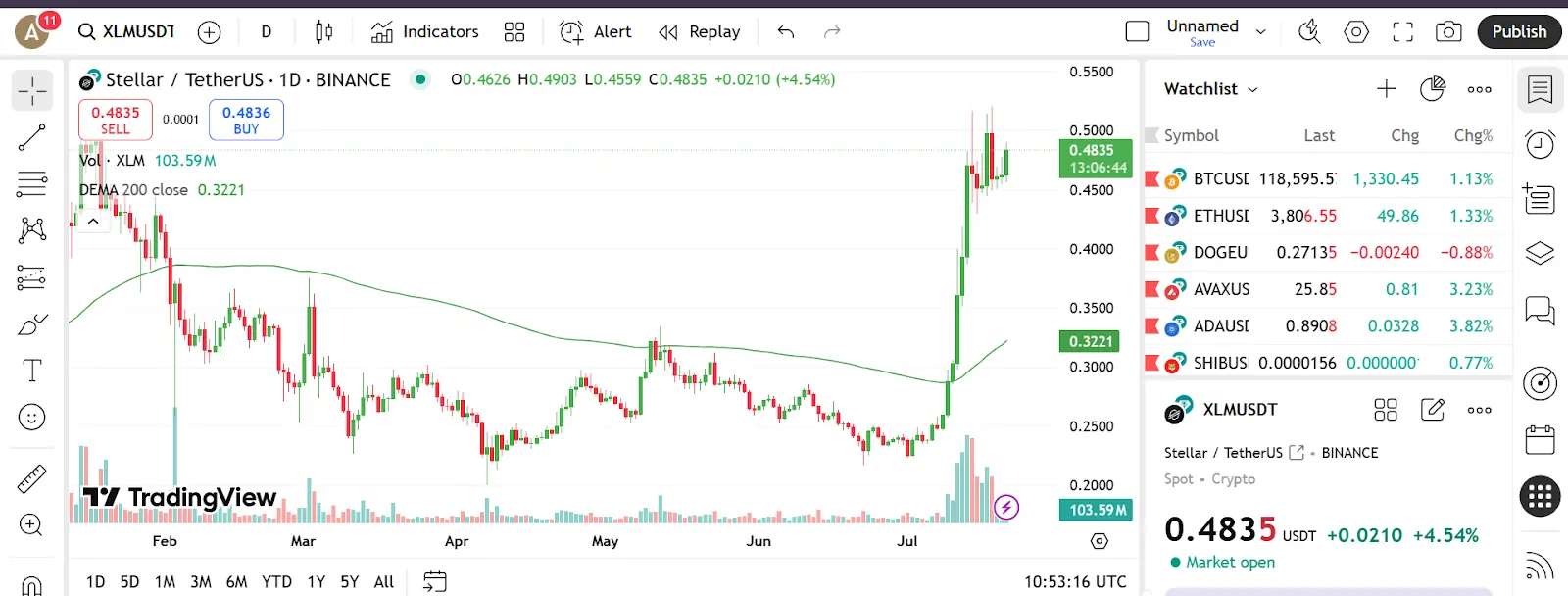The image size is (1568, 596).
Task: Open the date range calendar picker
Action: point(435,581)
